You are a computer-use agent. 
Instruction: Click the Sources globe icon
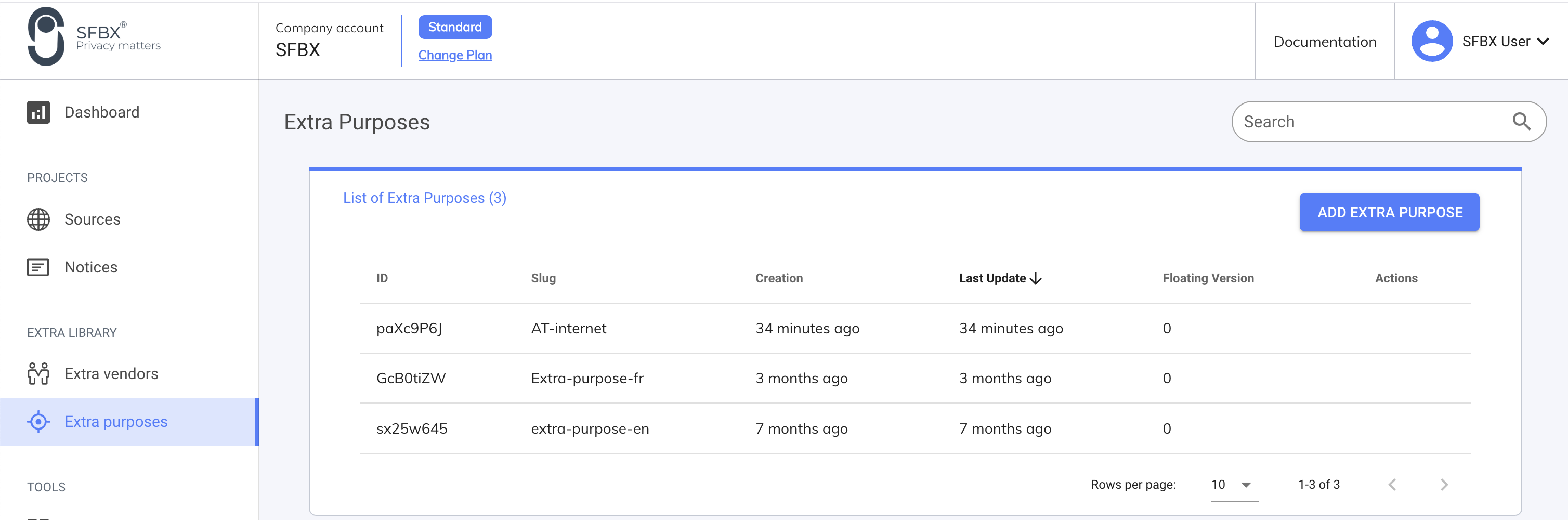click(x=38, y=219)
